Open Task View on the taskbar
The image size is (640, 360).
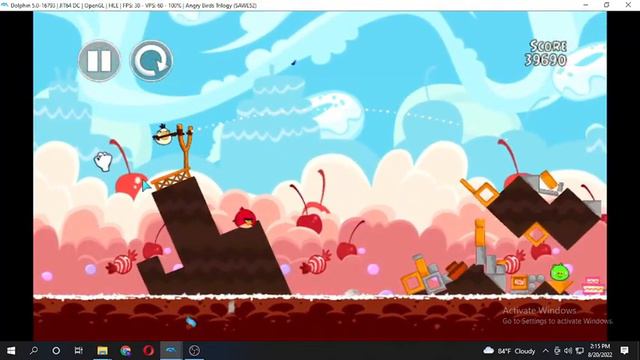point(79,351)
